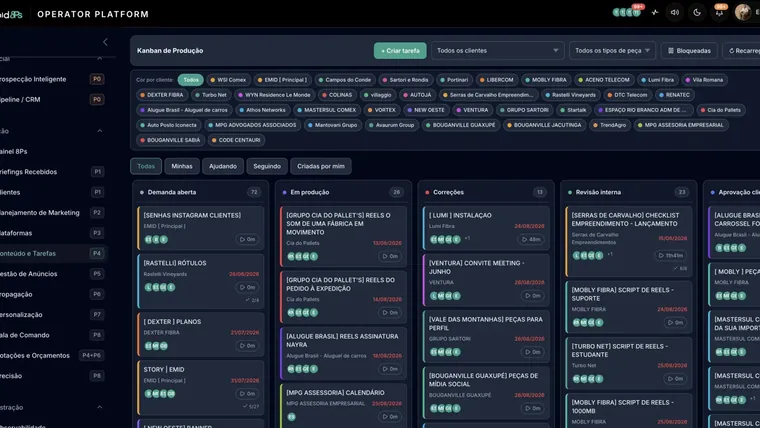Image resolution: width=760 pixels, height=428 pixels.
Task: Filter by EMID [ Principal ] chip
Action: coord(282,79)
